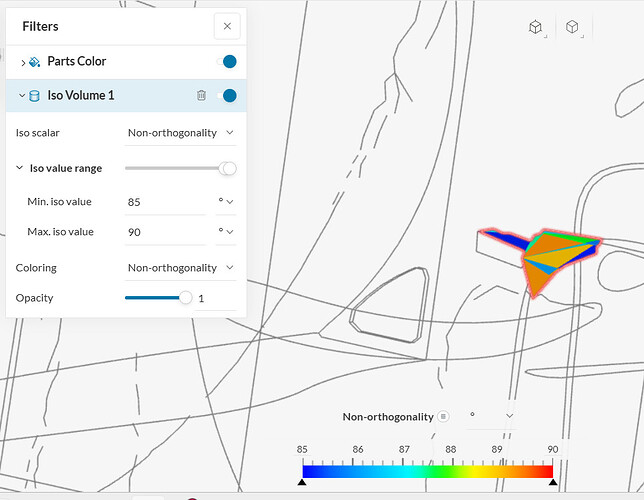Viewport: 644px width, 500px height.
Task: Click the Opacity value field
Action: pyautogui.click(x=215, y=298)
